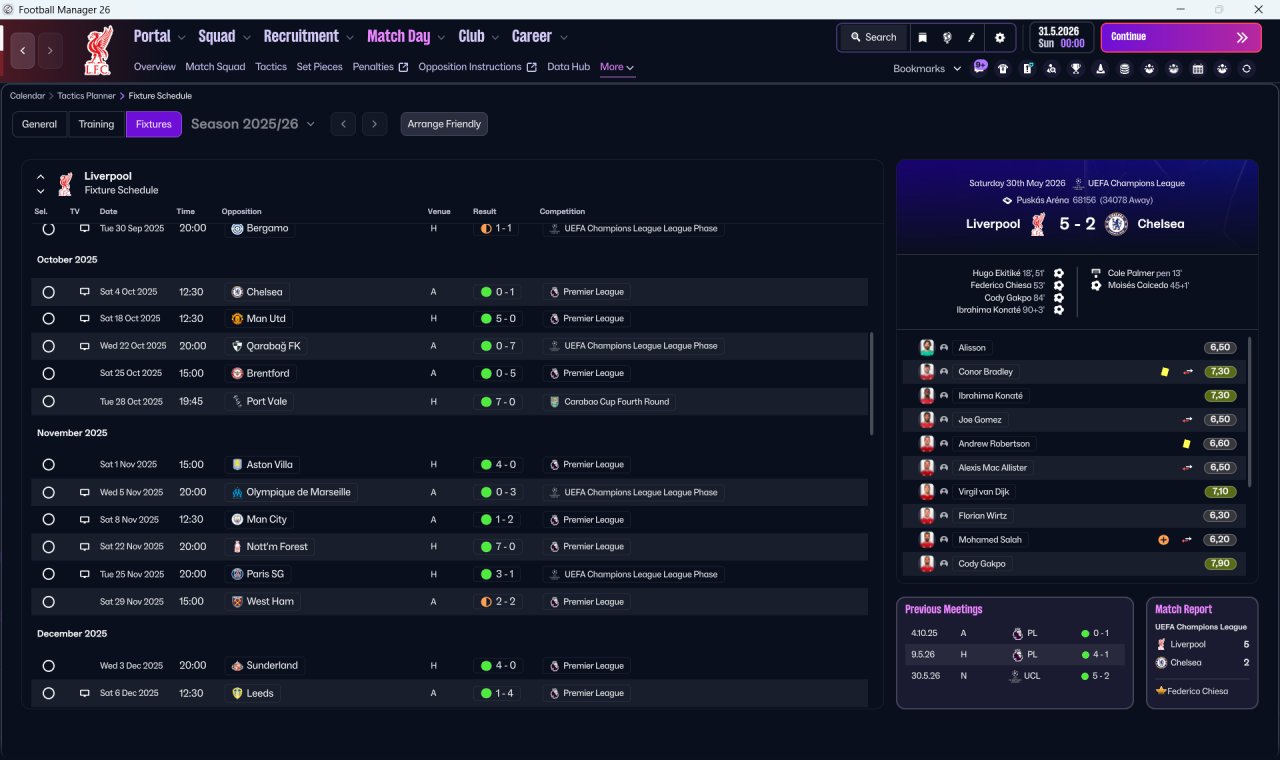The height and width of the screenshot is (760, 1280).
Task: Switch to the Training tab
Action: (x=96, y=124)
